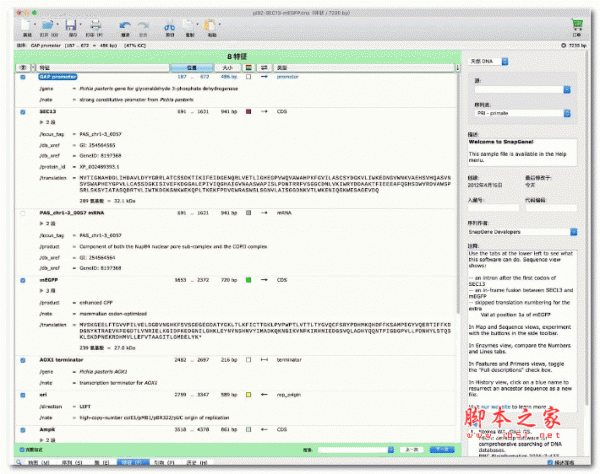This screenshot has width=600, height=474.
Task: Click the ori left-pointing direction arrow
Action: click(264, 394)
